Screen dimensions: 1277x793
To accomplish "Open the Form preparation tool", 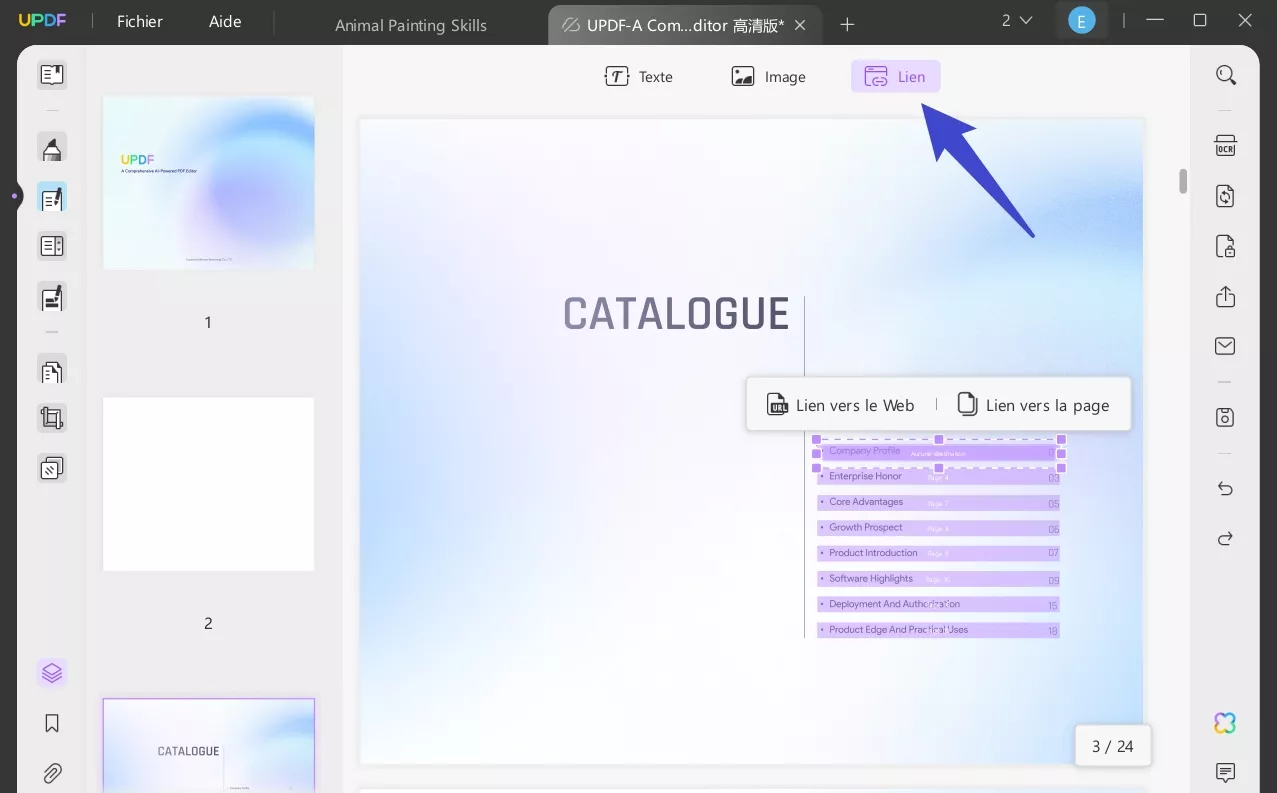I will (x=52, y=246).
